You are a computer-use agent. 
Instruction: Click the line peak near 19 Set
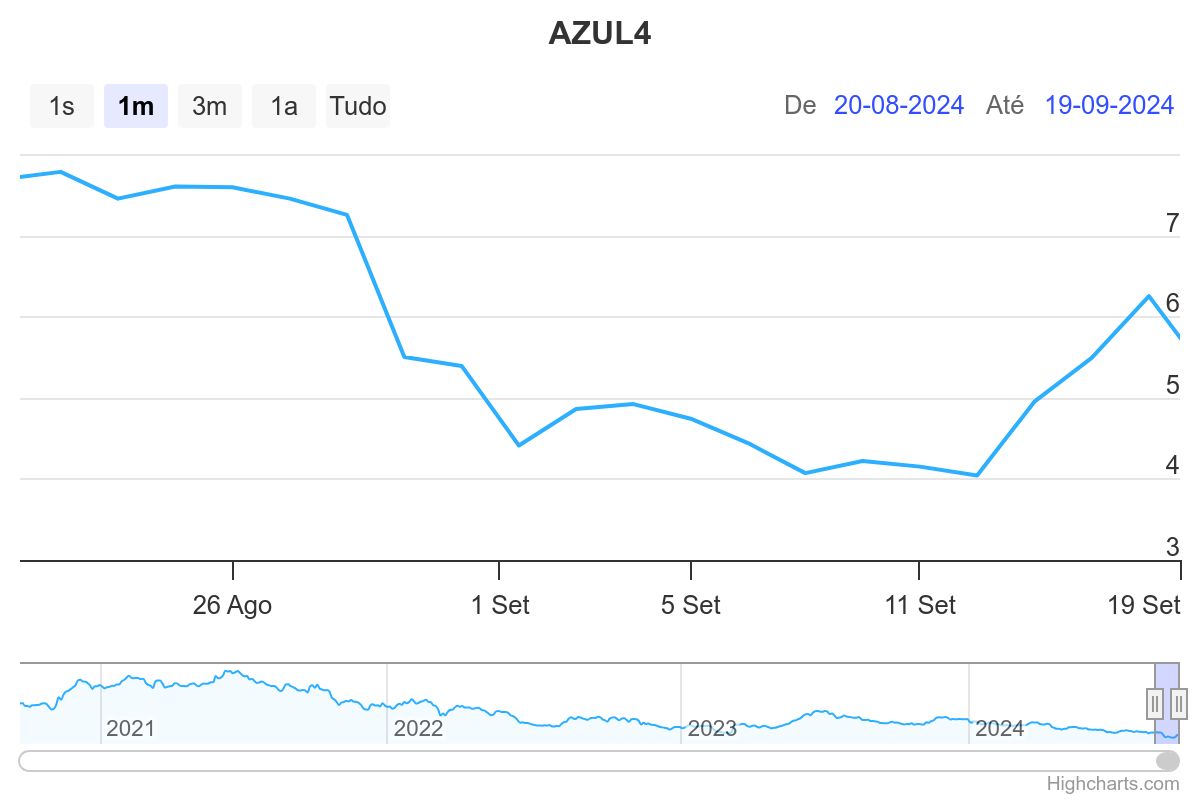pos(1149,296)
